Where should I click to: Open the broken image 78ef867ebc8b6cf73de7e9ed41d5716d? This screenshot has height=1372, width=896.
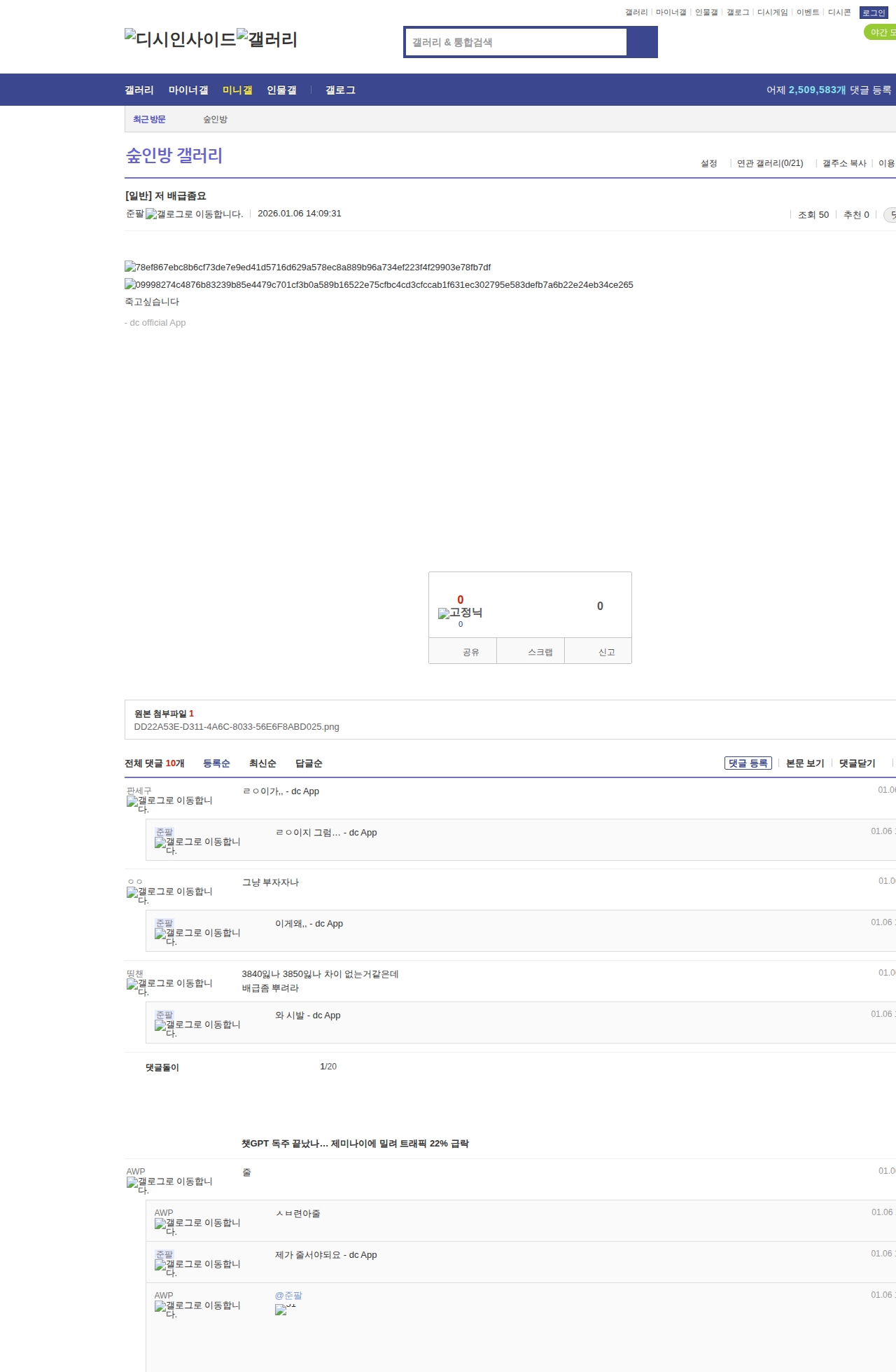click(x=307, y=267)
